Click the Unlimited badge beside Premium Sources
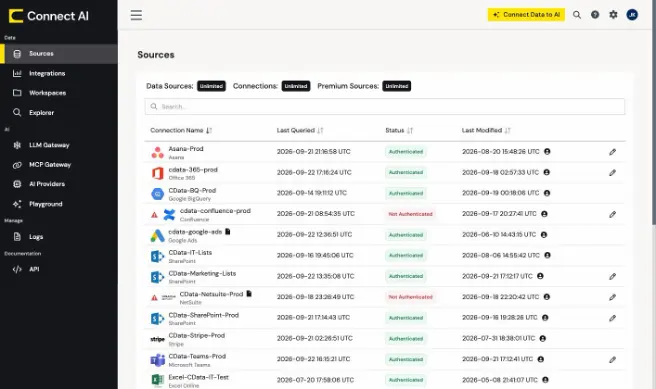The height and width of the screenshot is (389, 656). 396,86
